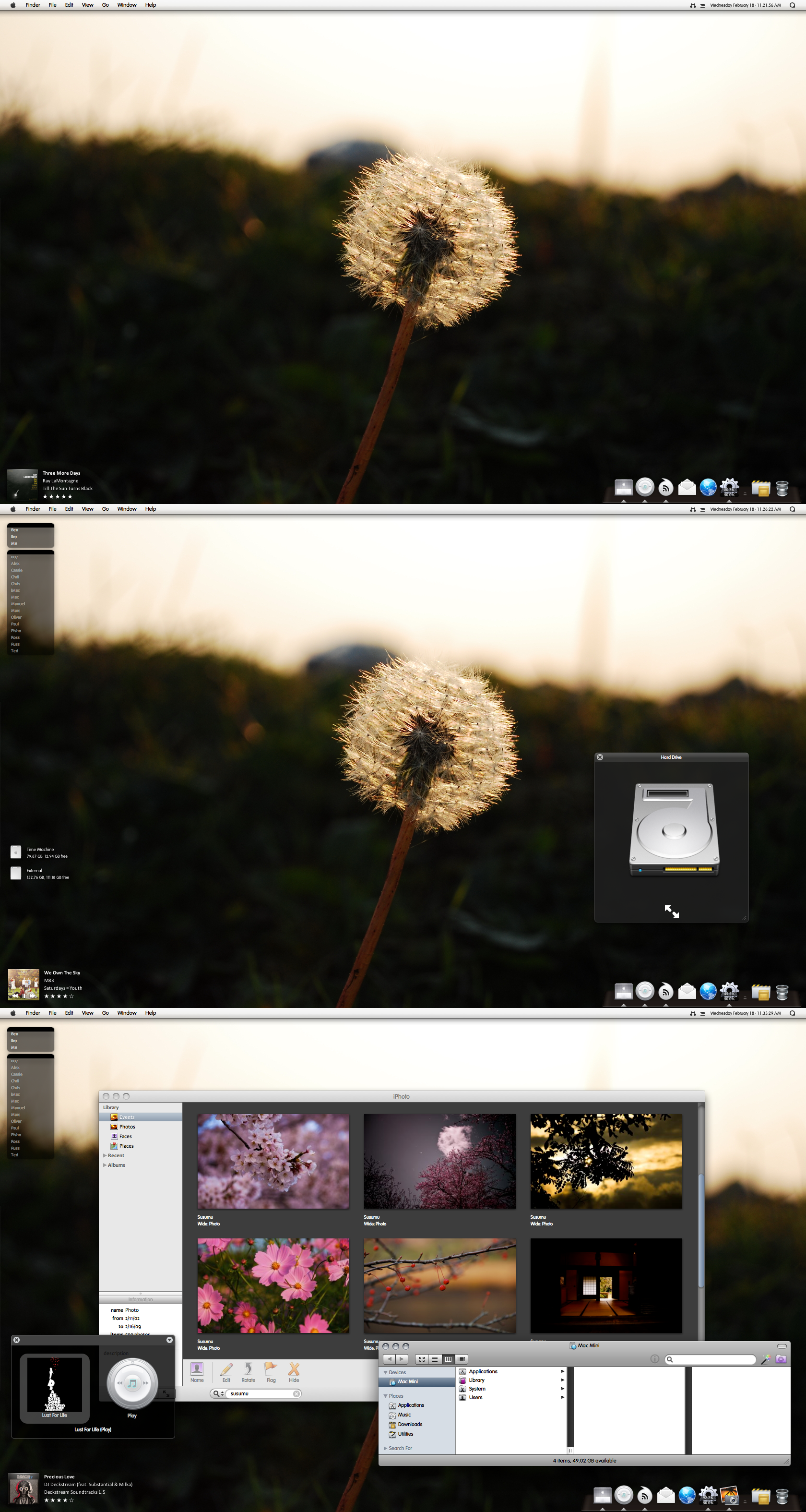806x1512 pixels.
Task: Flag the photo with iPhoto Flag tool
Action: 271,1372
